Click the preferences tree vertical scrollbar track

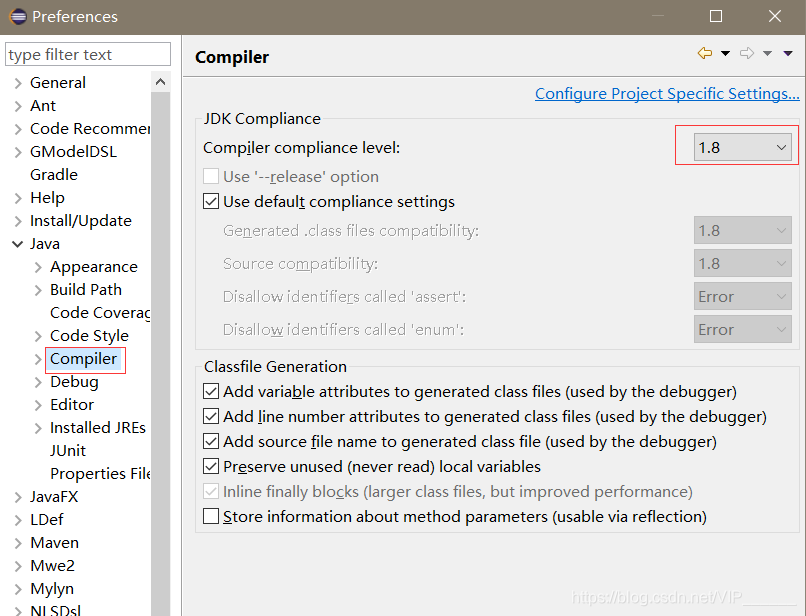[160, 354]
